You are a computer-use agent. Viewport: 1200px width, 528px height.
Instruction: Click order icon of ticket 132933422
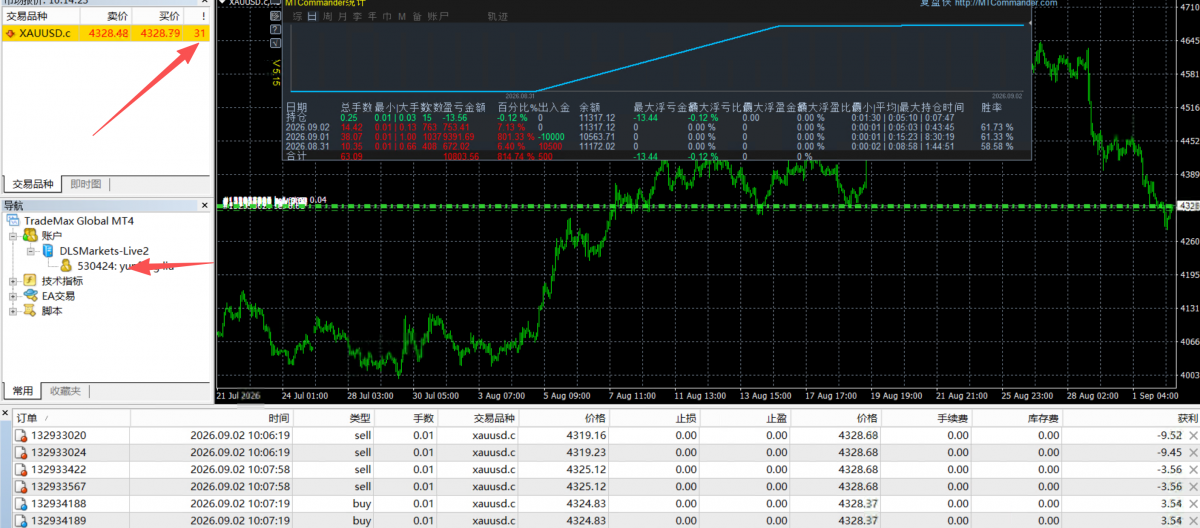click(x=20, y=470)
